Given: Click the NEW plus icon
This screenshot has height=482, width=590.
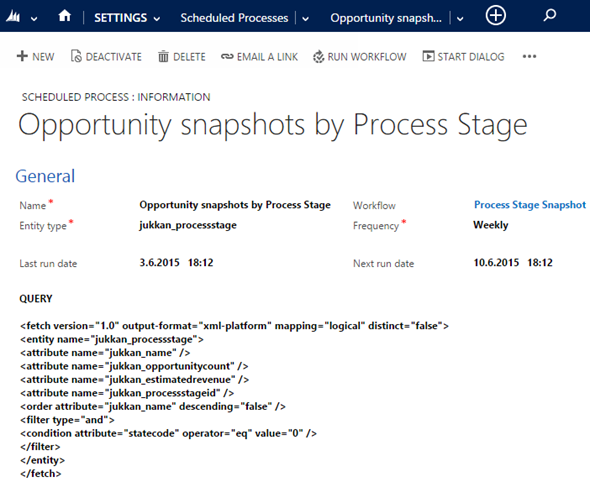Looking at the screenshot, I should point(22,56).
